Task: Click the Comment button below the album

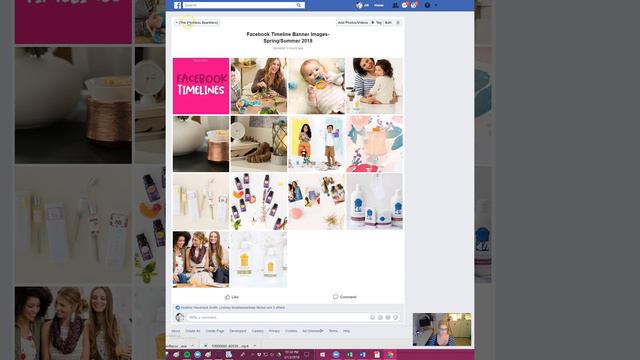Action: coord(345,297)
